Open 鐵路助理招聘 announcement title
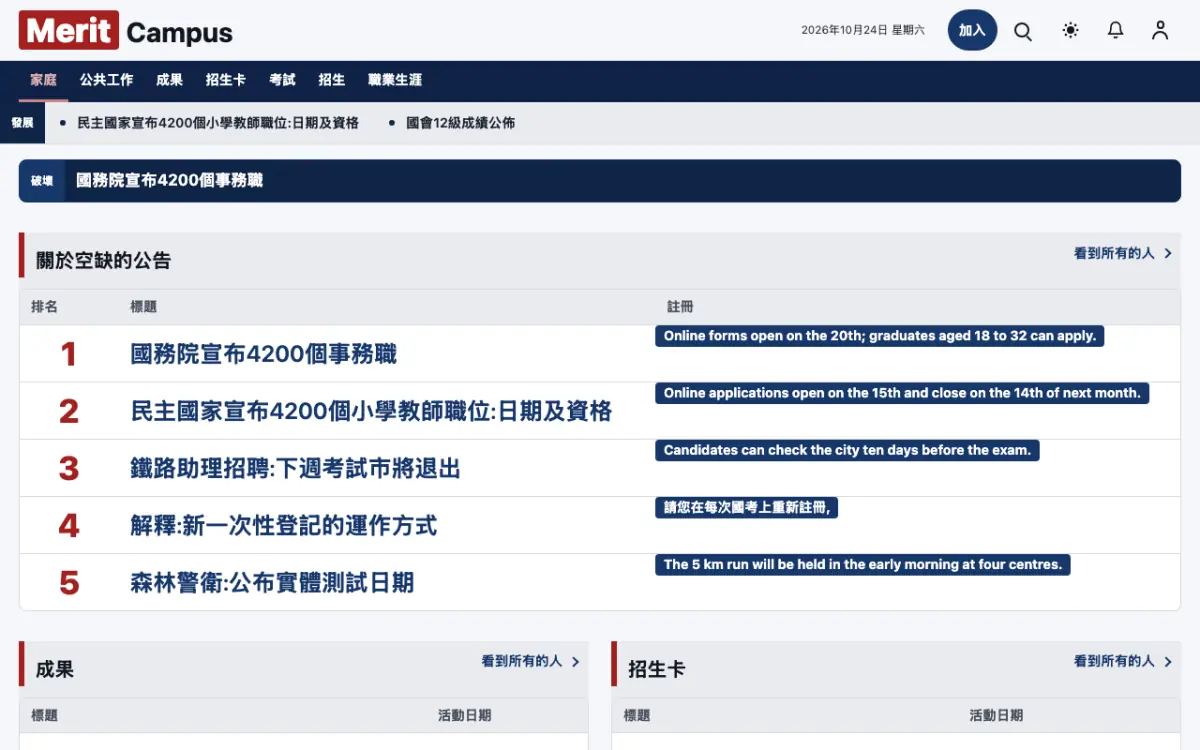 click(295, 468)
